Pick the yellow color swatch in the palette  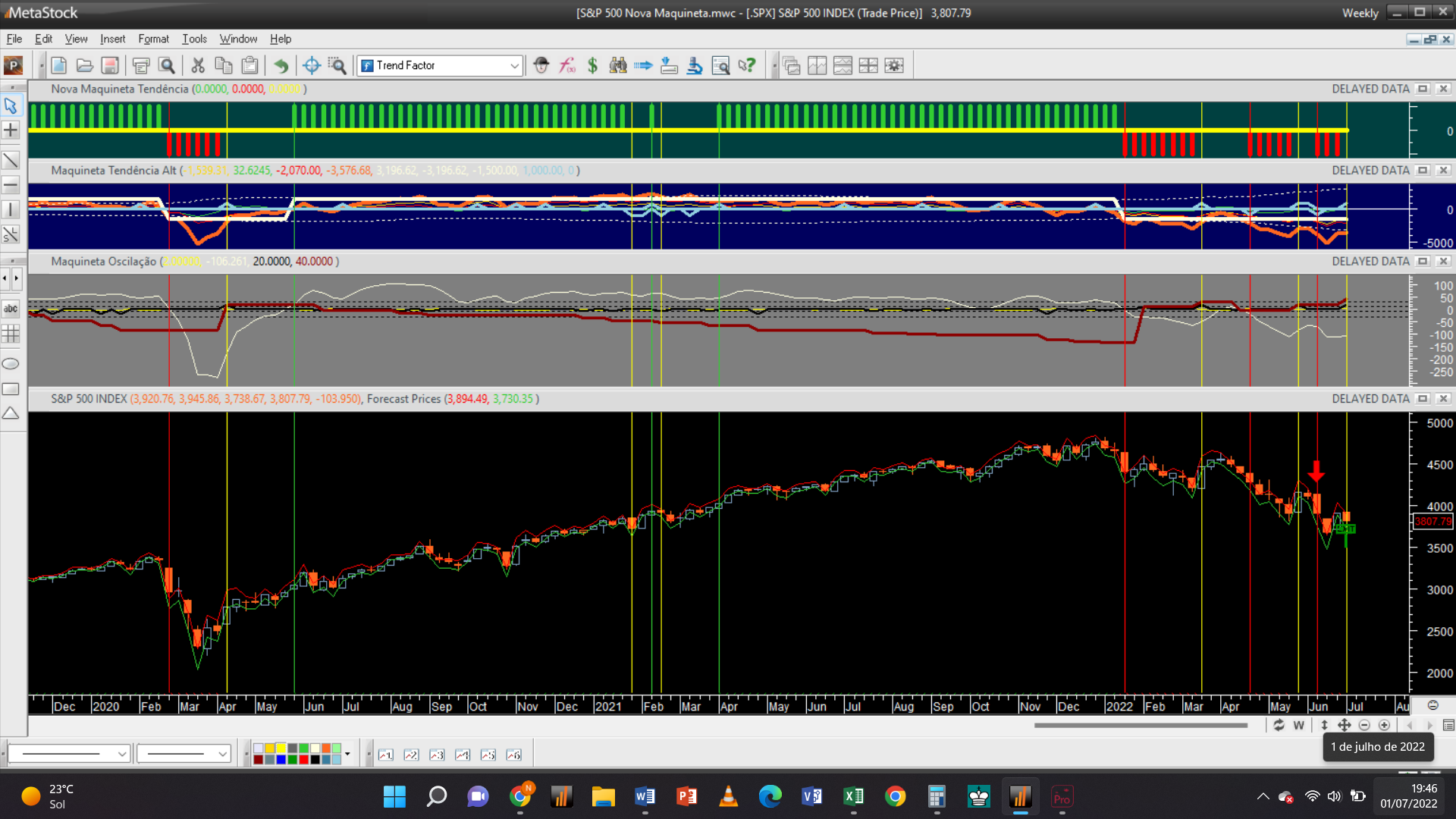pyautogui.click(x=281, y=748)
